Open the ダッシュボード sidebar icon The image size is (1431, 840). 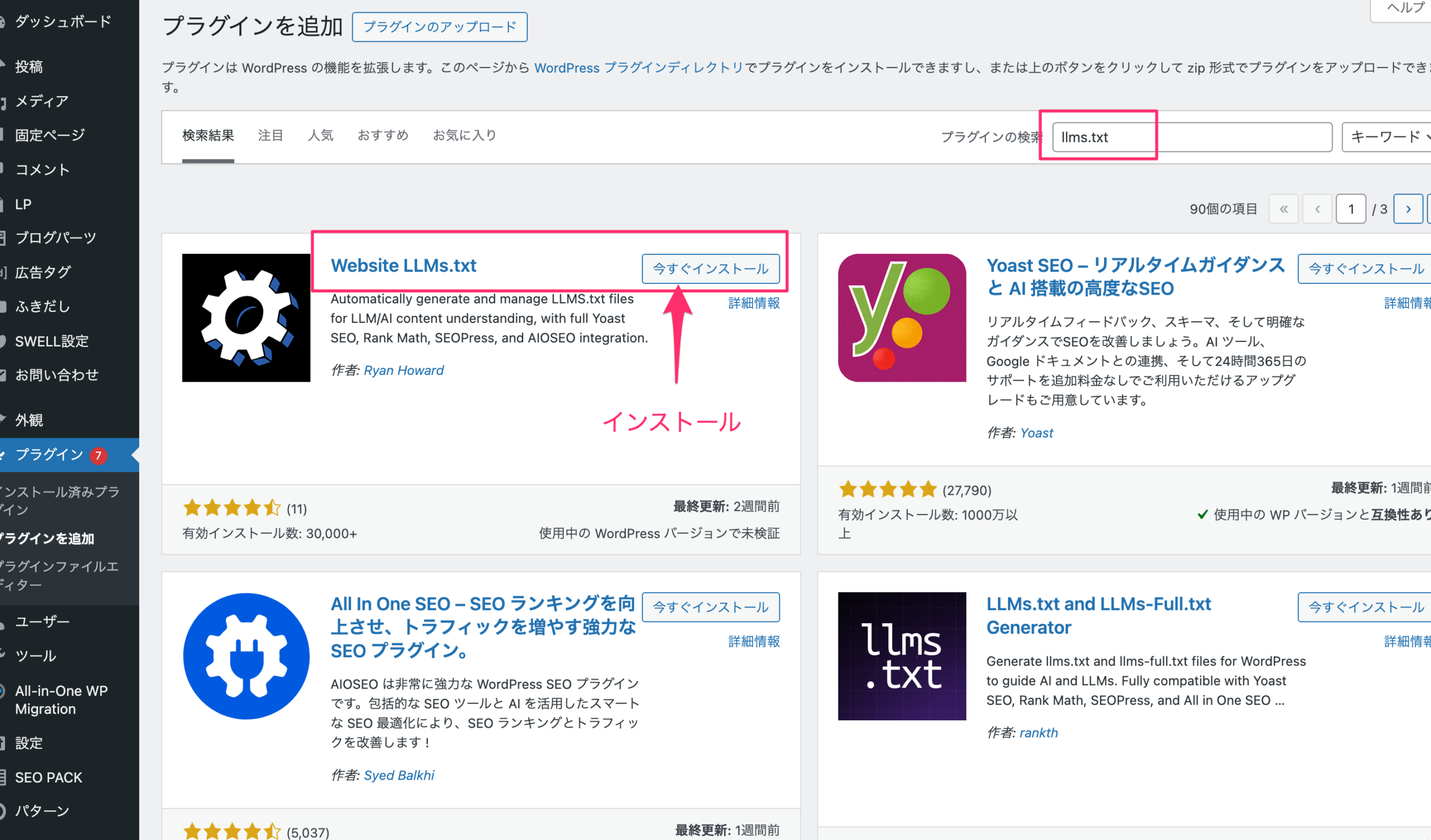(63, 22)
